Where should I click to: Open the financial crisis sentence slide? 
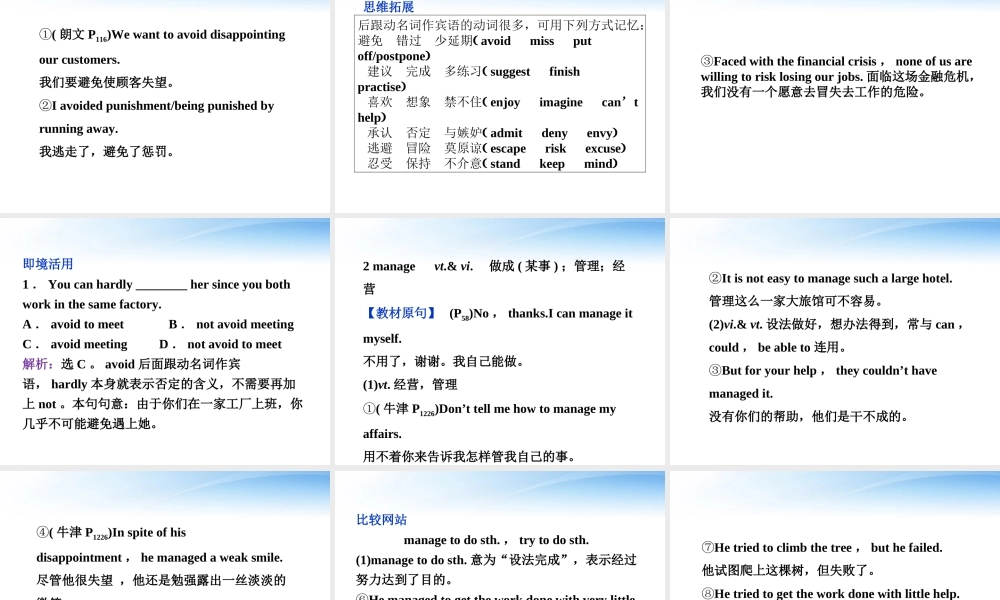[x=835, y=106]
